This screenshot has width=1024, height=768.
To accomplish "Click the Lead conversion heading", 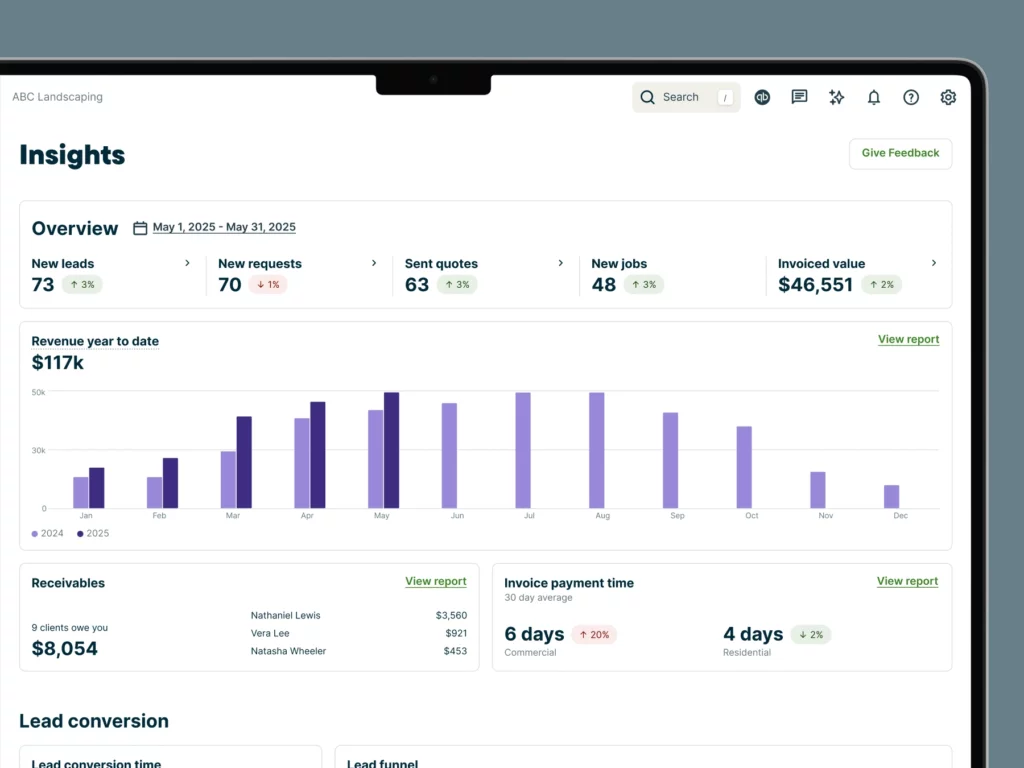I will point(94,721).
